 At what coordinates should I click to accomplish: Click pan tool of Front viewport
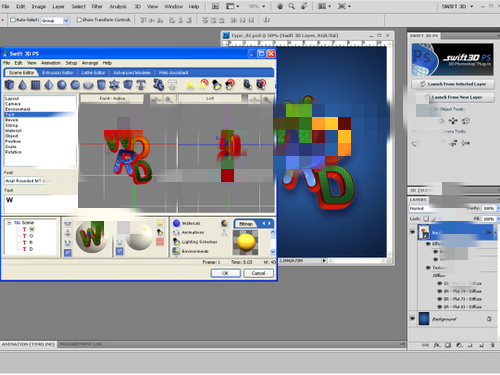[156, 99]
